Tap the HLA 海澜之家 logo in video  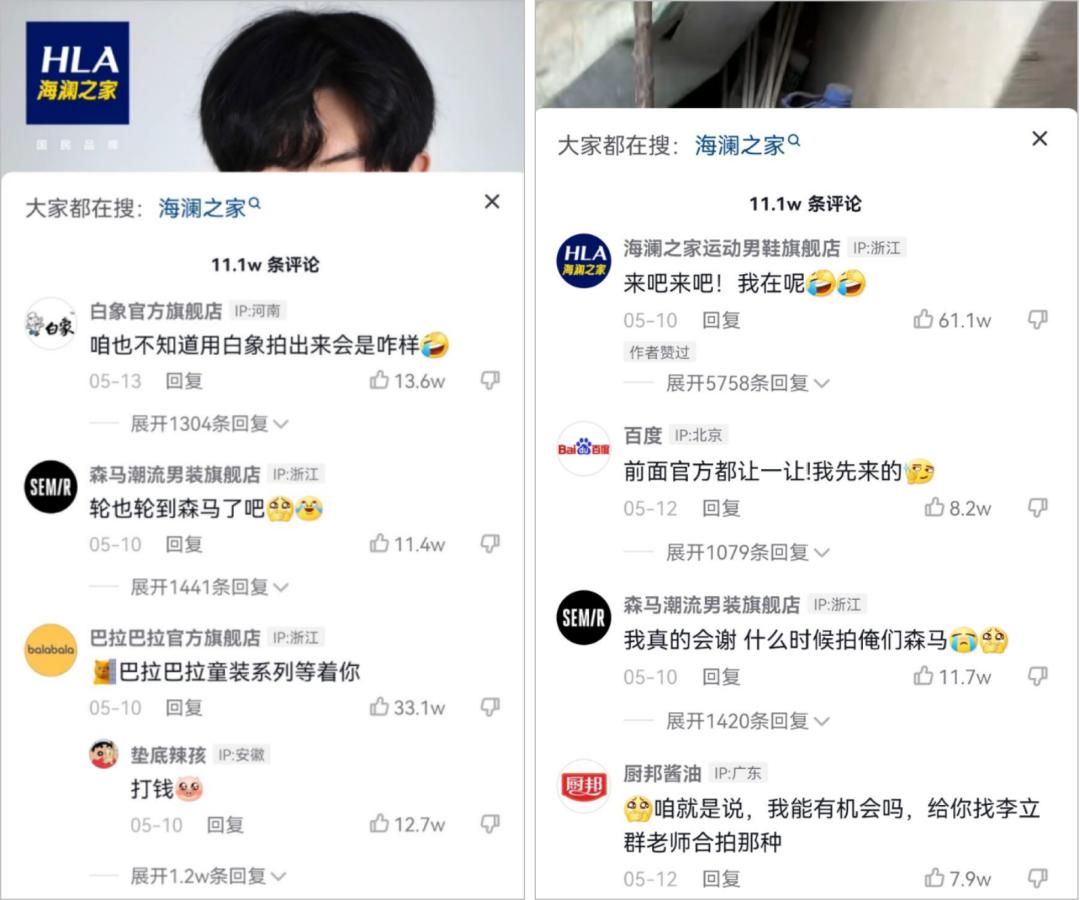(x=77, y=73)
